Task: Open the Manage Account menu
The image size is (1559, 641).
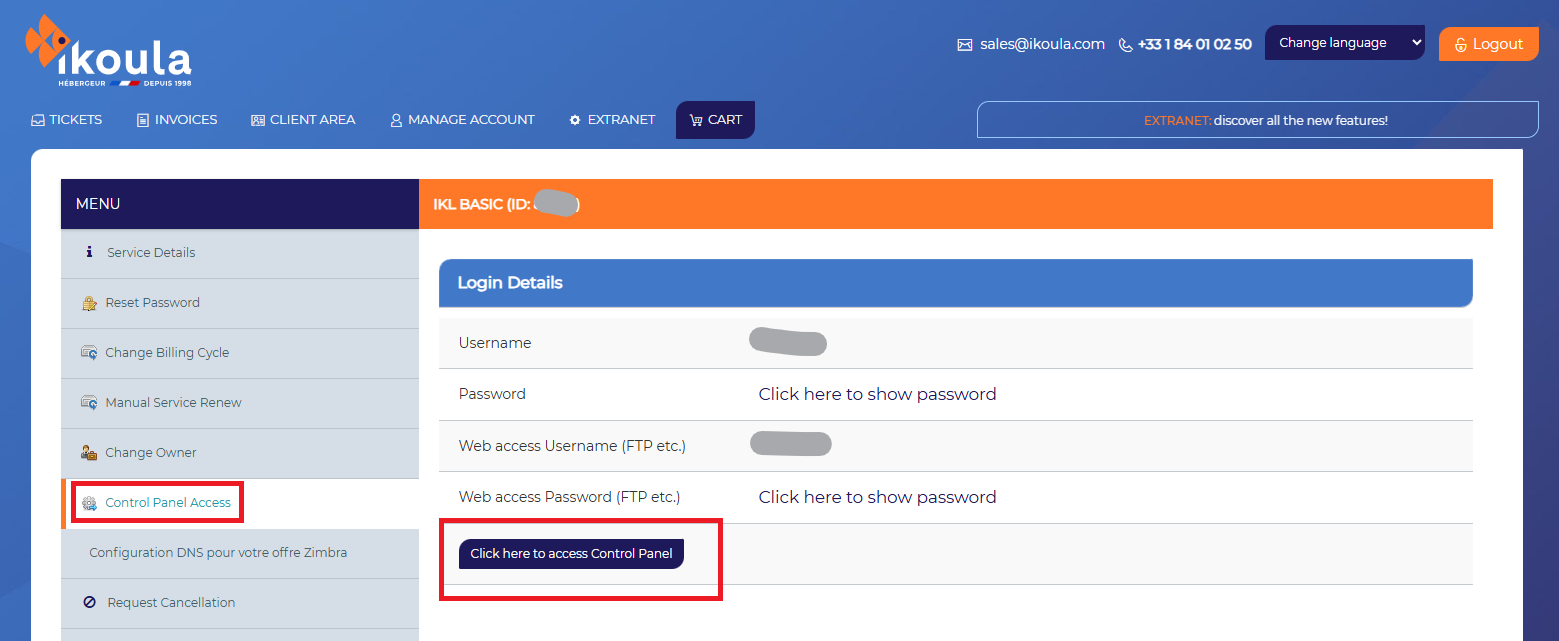Action: click(462, 120)
